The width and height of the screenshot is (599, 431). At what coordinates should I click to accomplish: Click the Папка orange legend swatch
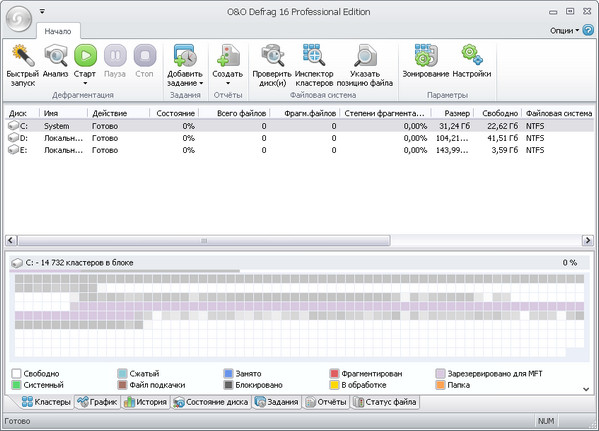click(x=440, y=385)
